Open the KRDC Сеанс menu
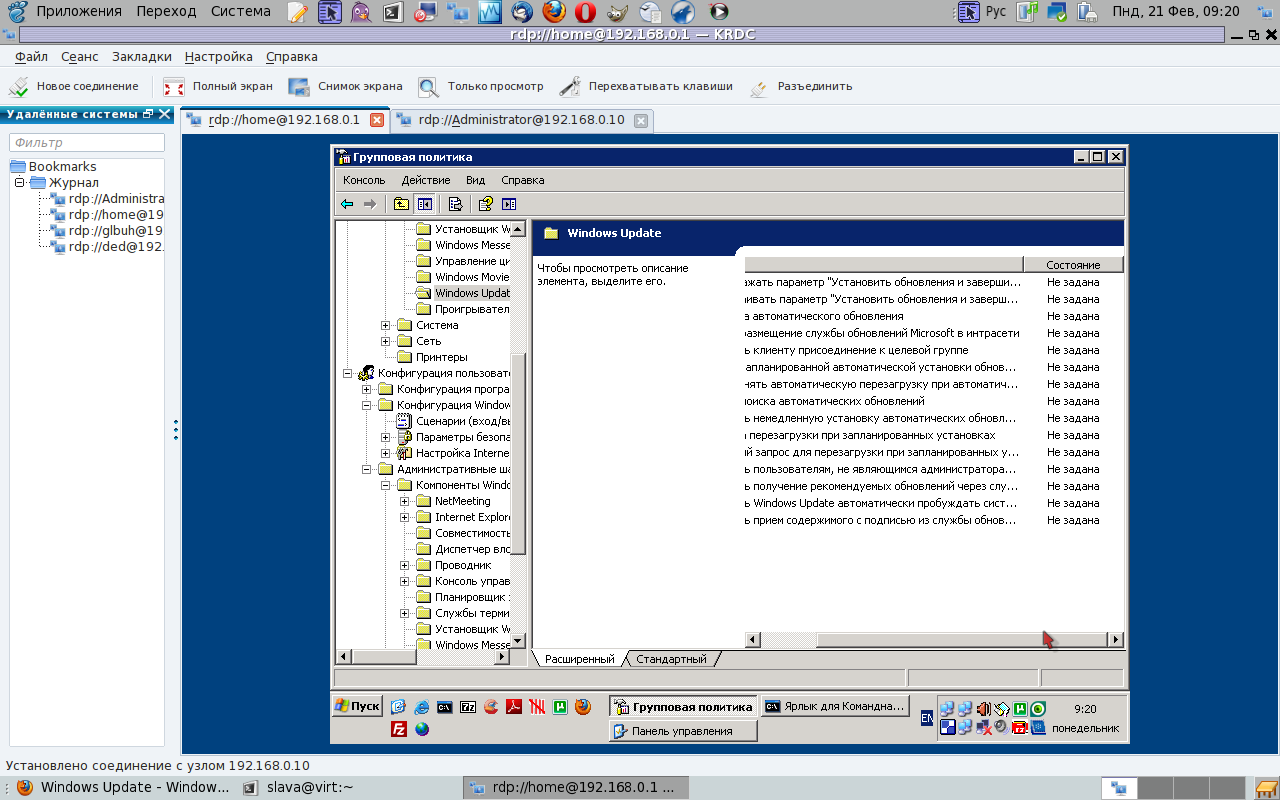 (80, 57)
